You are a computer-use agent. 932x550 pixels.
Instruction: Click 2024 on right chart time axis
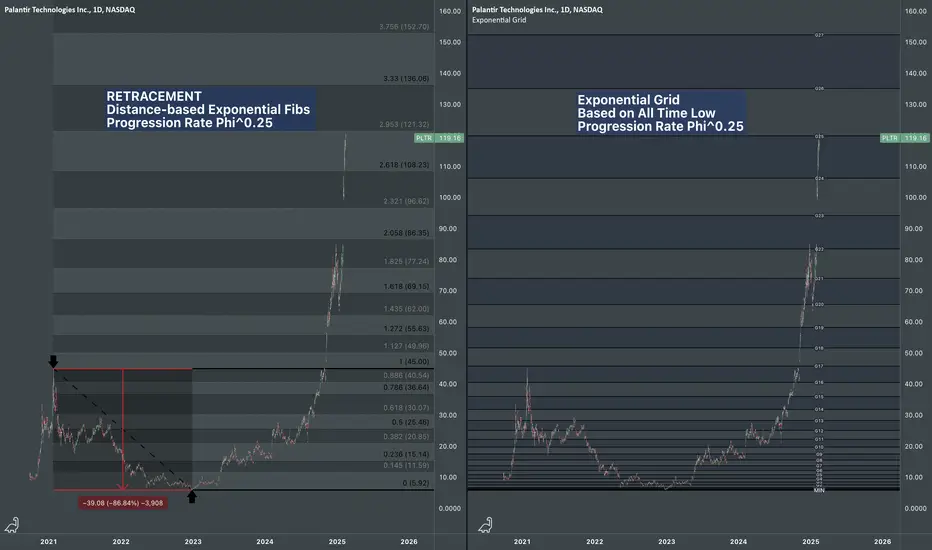coord(738,542)
